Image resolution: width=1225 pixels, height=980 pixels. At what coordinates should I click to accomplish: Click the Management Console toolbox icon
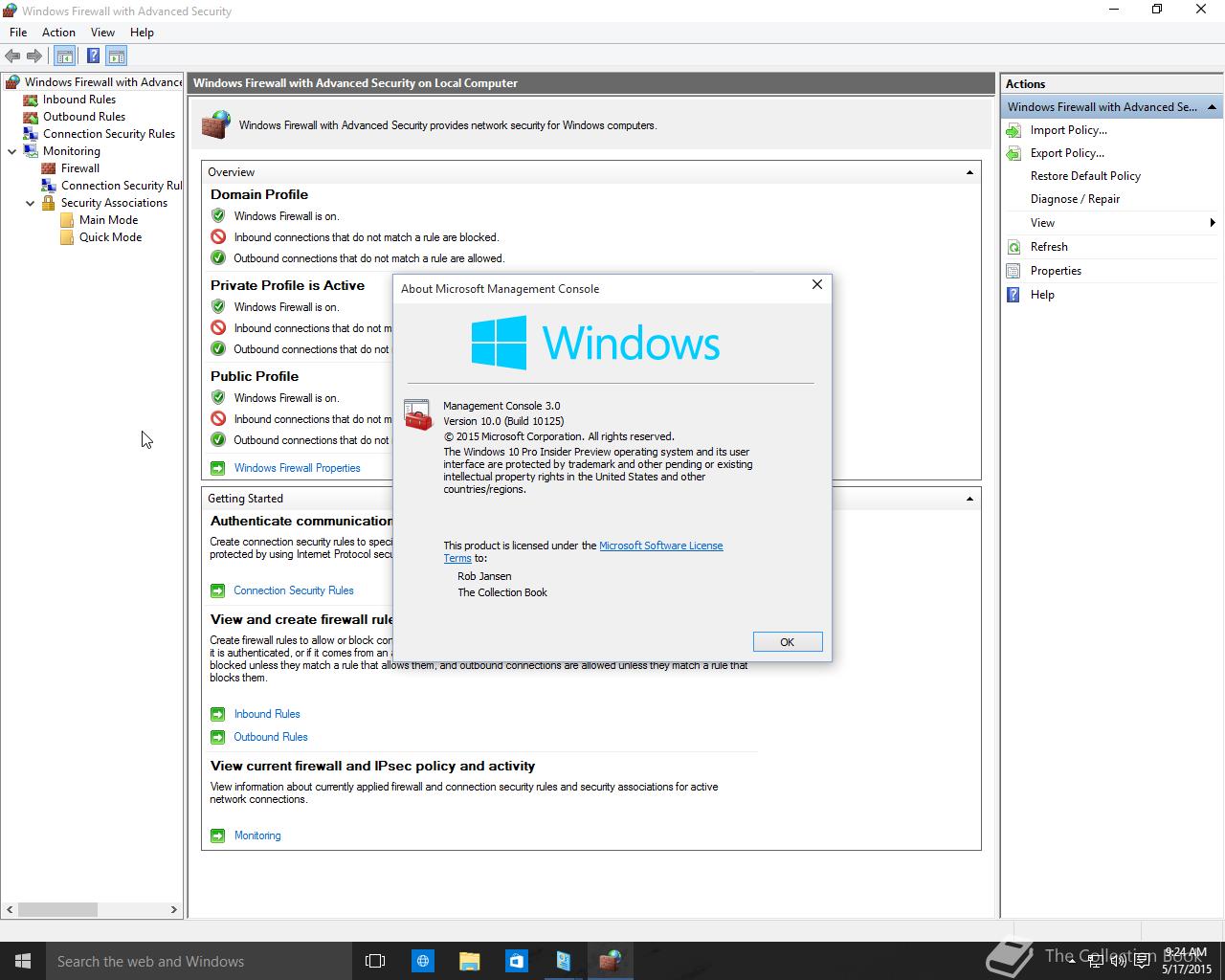pyautogui.click(x=418, y=414)
